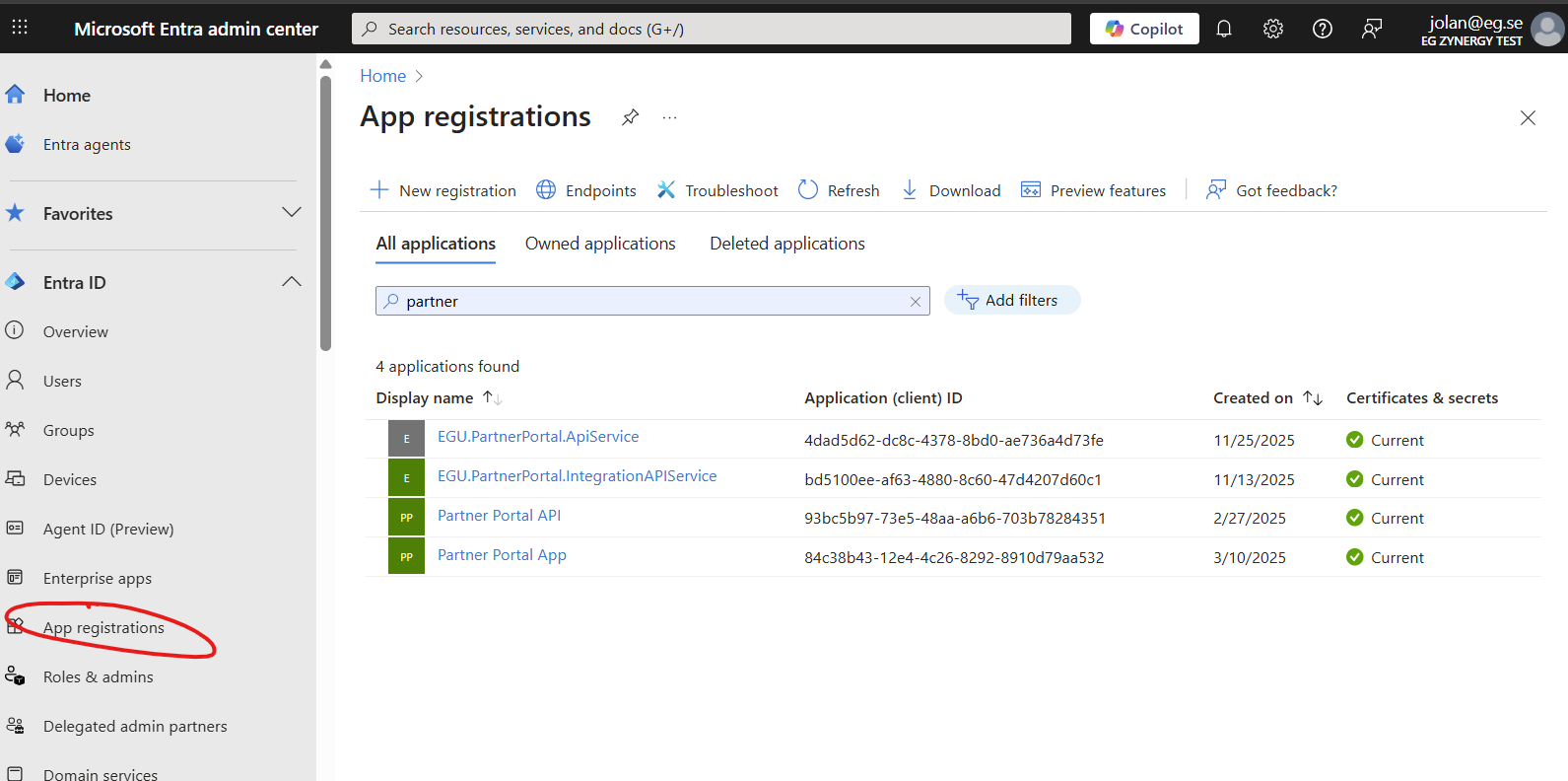Sort by Display name column arrows
This screenshot has height=781, width=1568.
493,398
